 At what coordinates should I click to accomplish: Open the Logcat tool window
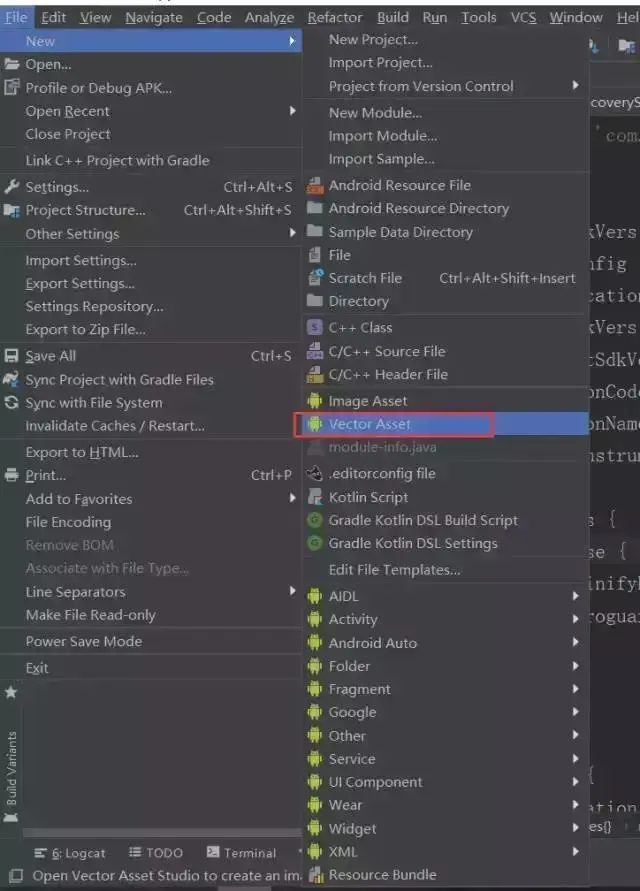click(70, 852)
